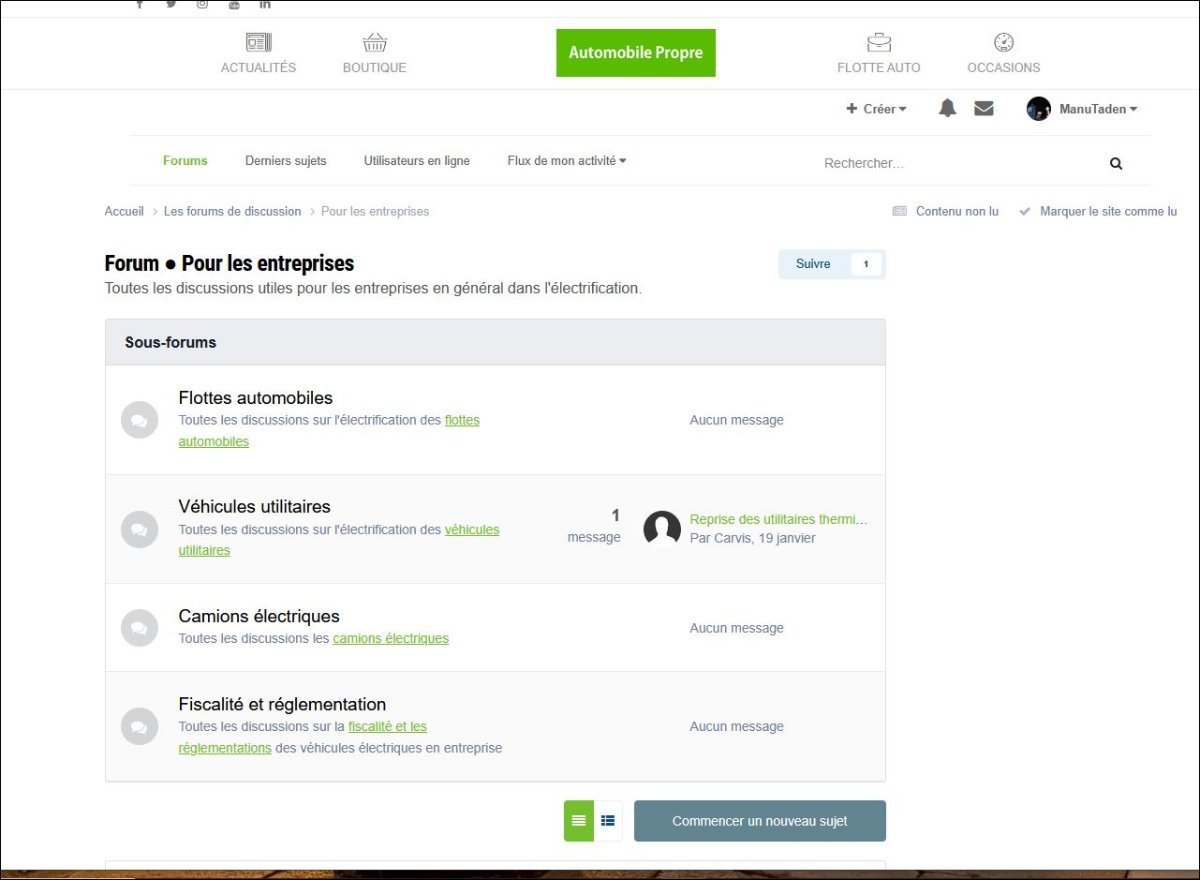Go to the Derniers sujets tab
The image size is (1200, 880).
tap(285, 161)
